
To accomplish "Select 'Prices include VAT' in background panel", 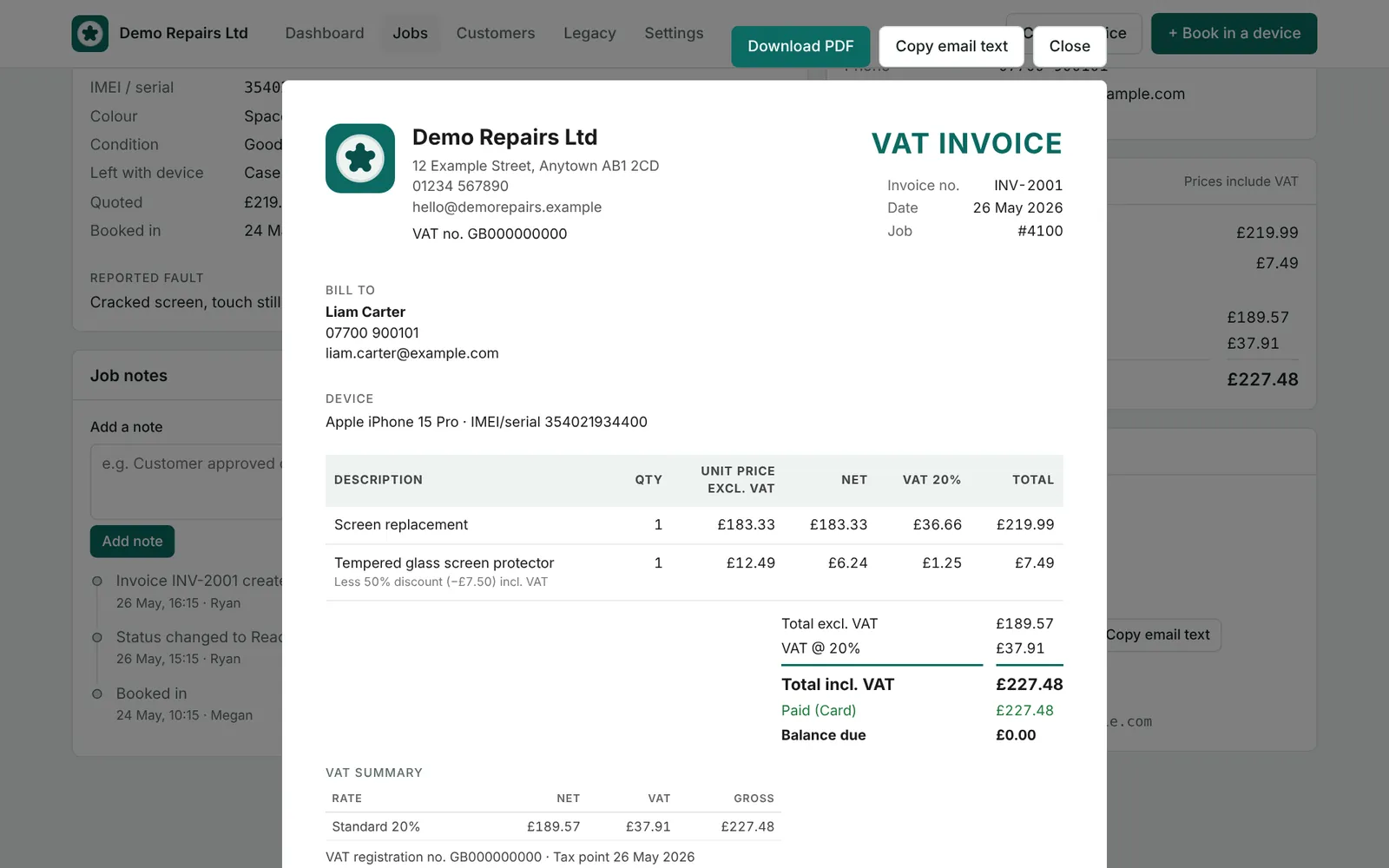I will (1241, 181).
